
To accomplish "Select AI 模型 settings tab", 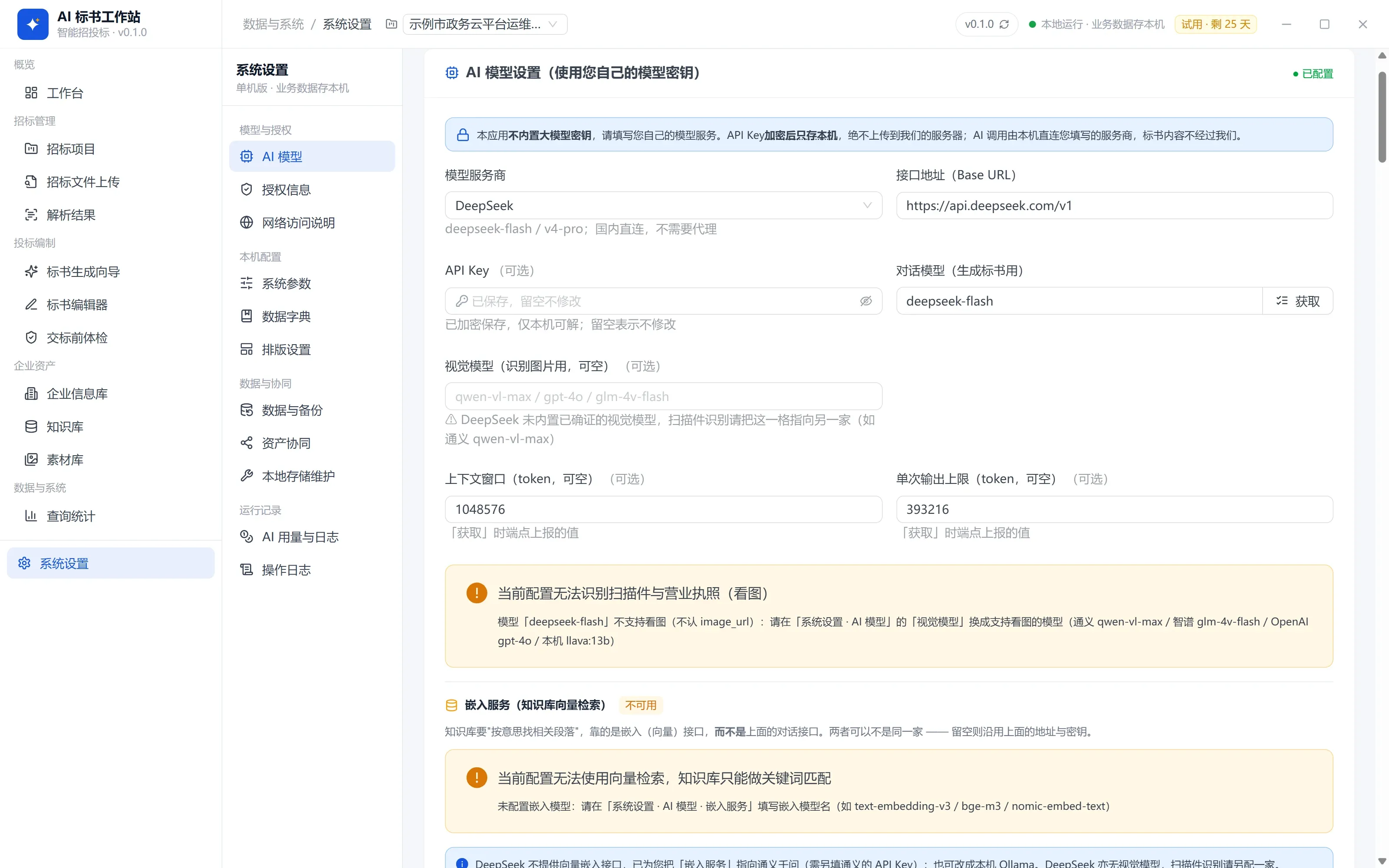I will pyautogui.click(x=312, y=156).
